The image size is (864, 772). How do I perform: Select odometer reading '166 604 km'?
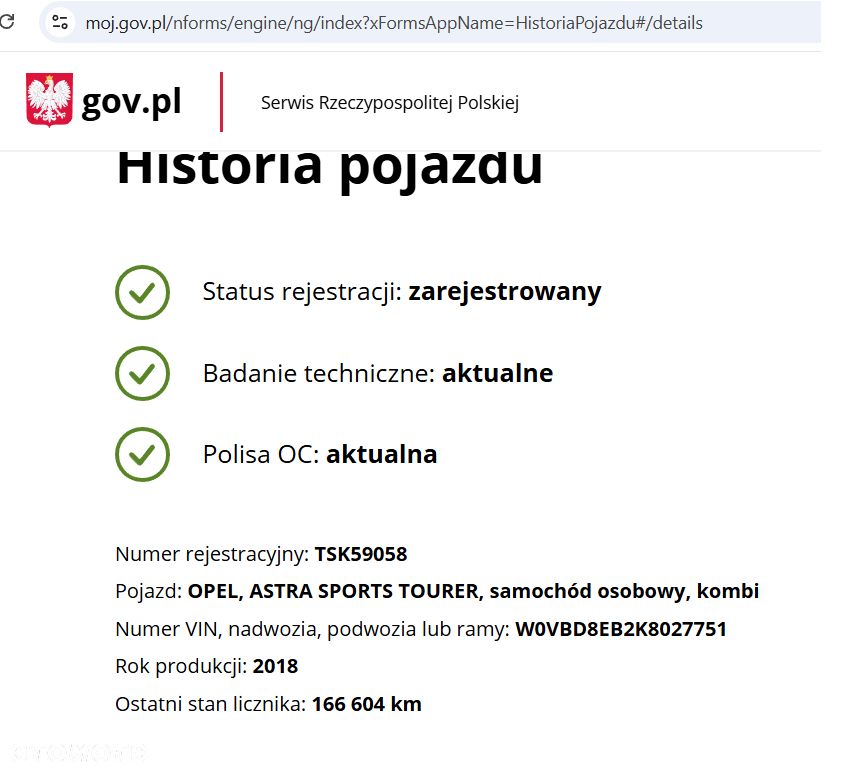point(367,704)
